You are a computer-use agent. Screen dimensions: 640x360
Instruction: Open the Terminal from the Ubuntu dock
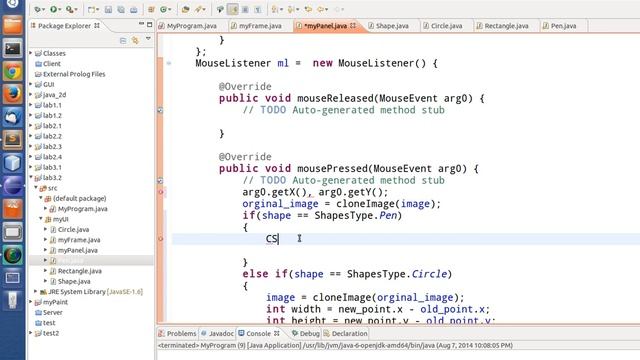point(13,49)
